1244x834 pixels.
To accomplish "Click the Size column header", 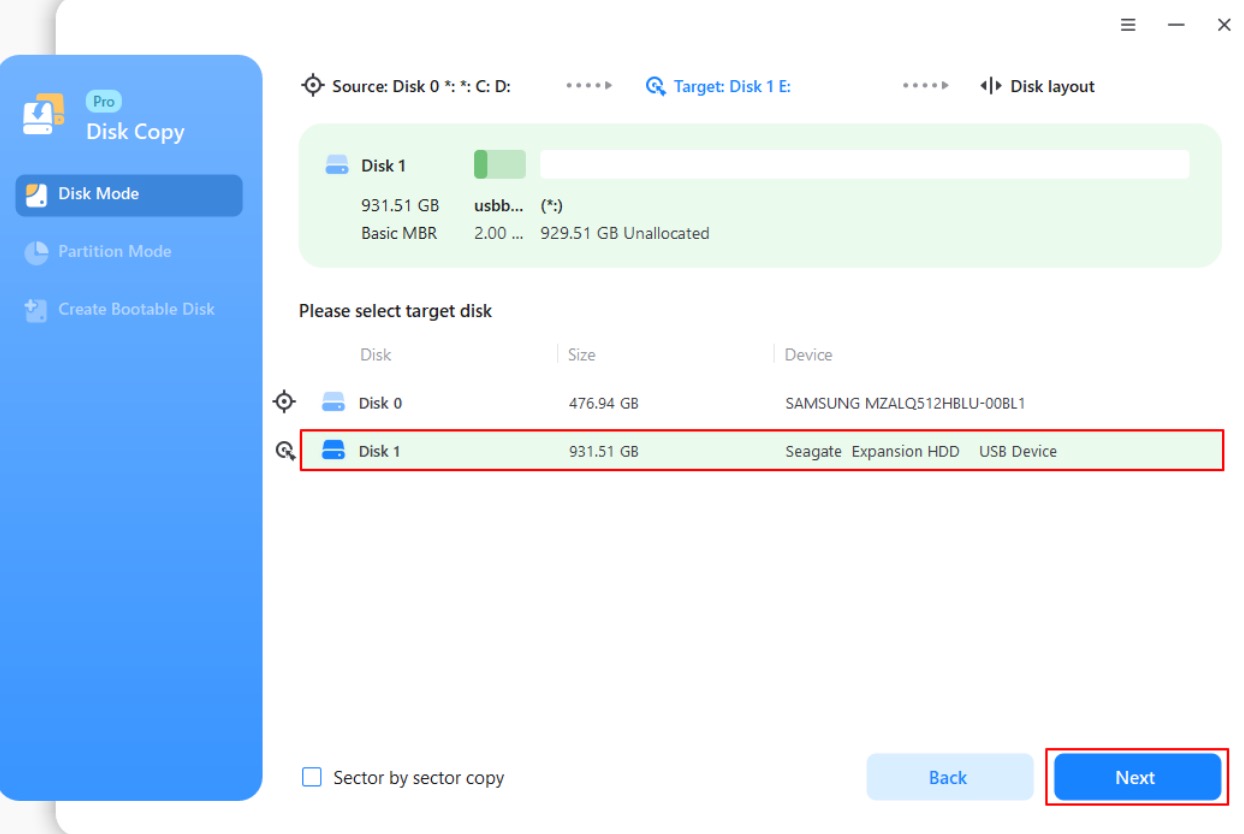I will pos(582,355).
